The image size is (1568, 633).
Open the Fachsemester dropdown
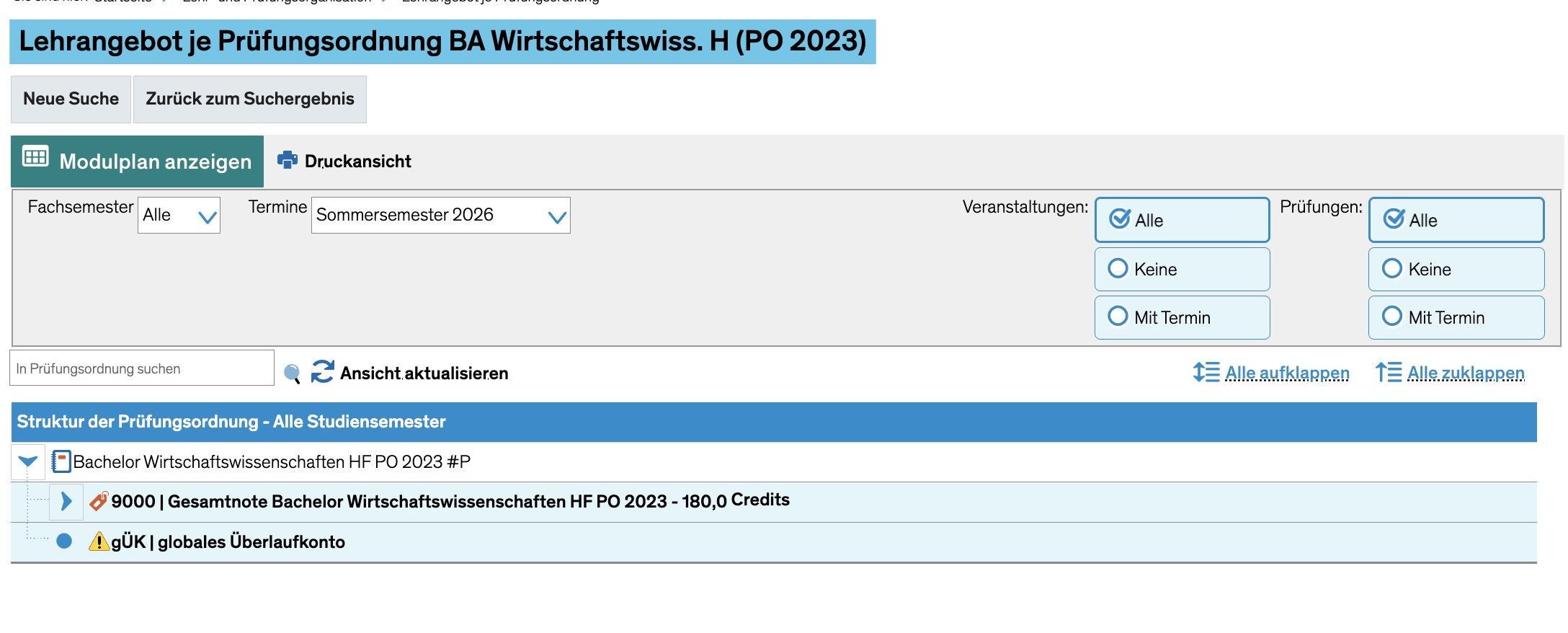point(179,215)
